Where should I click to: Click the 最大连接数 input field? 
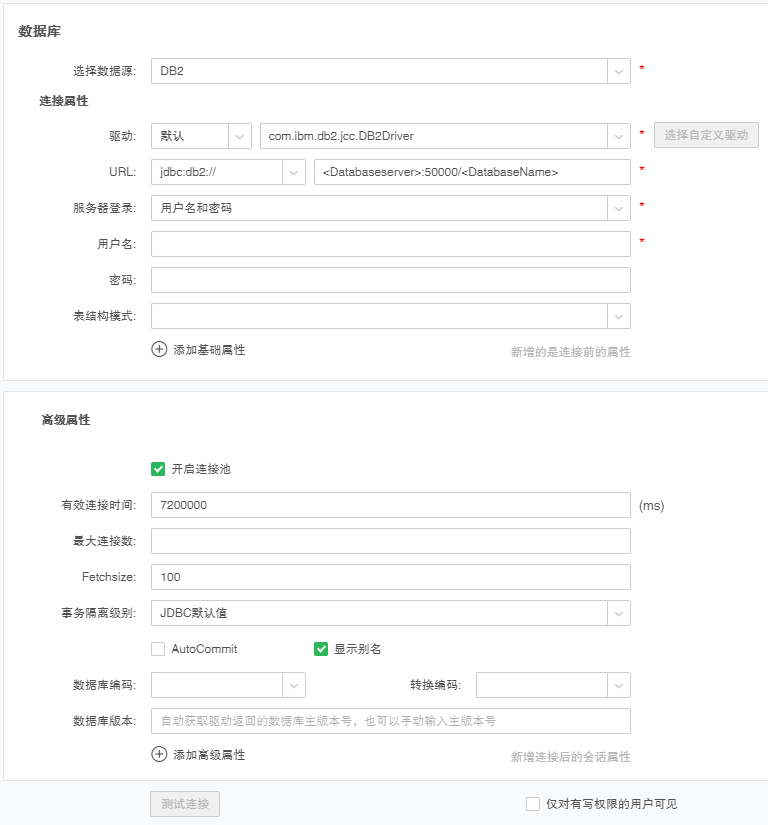click(390, 541)
